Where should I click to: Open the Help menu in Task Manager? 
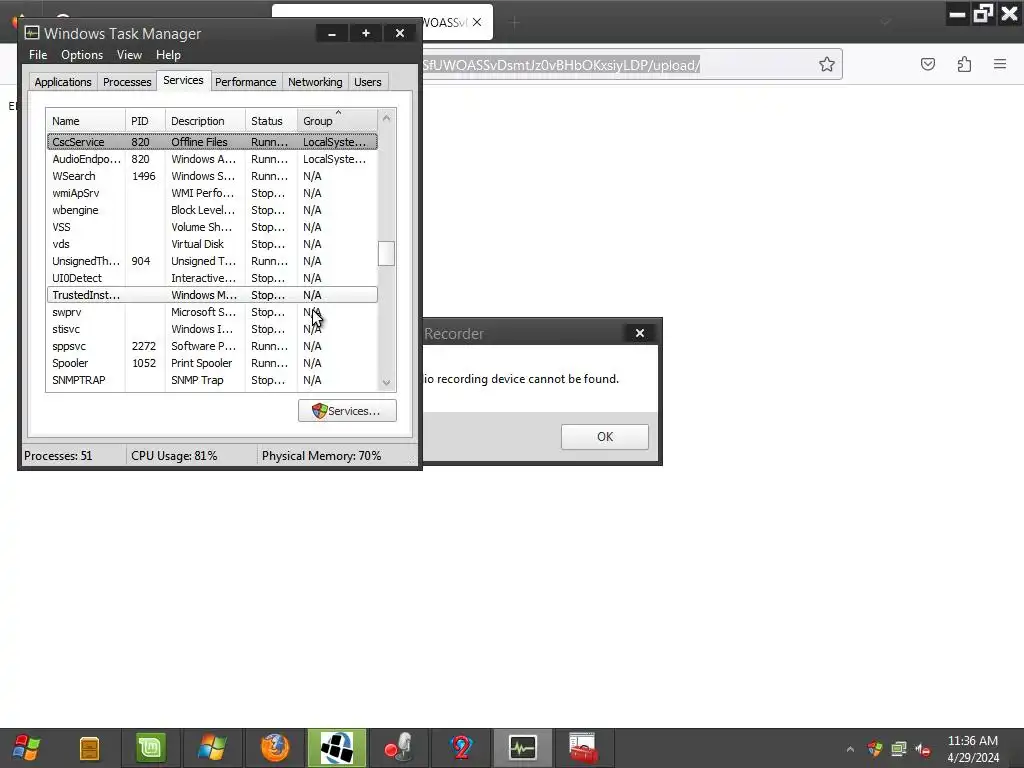(x=168, y=55)
